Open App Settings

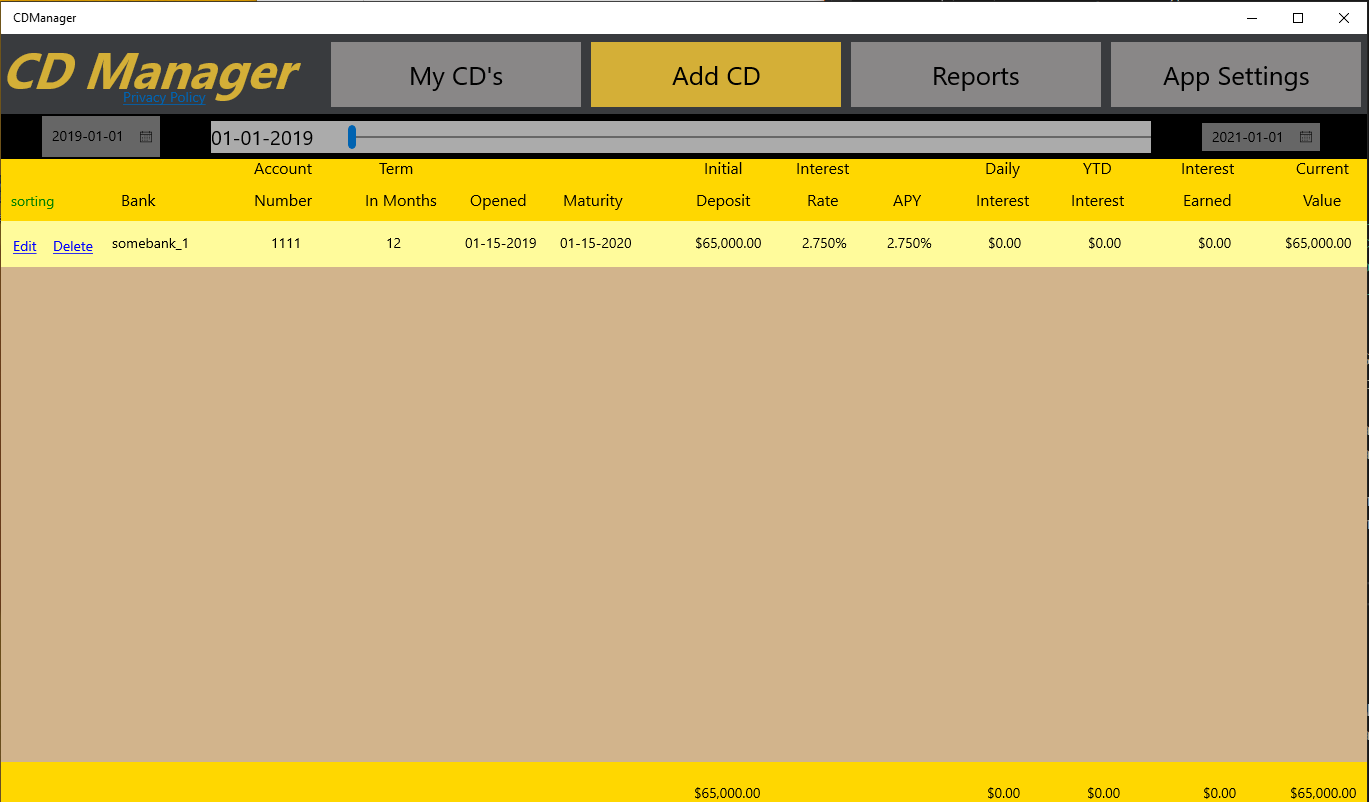[x=1235, y=74]
